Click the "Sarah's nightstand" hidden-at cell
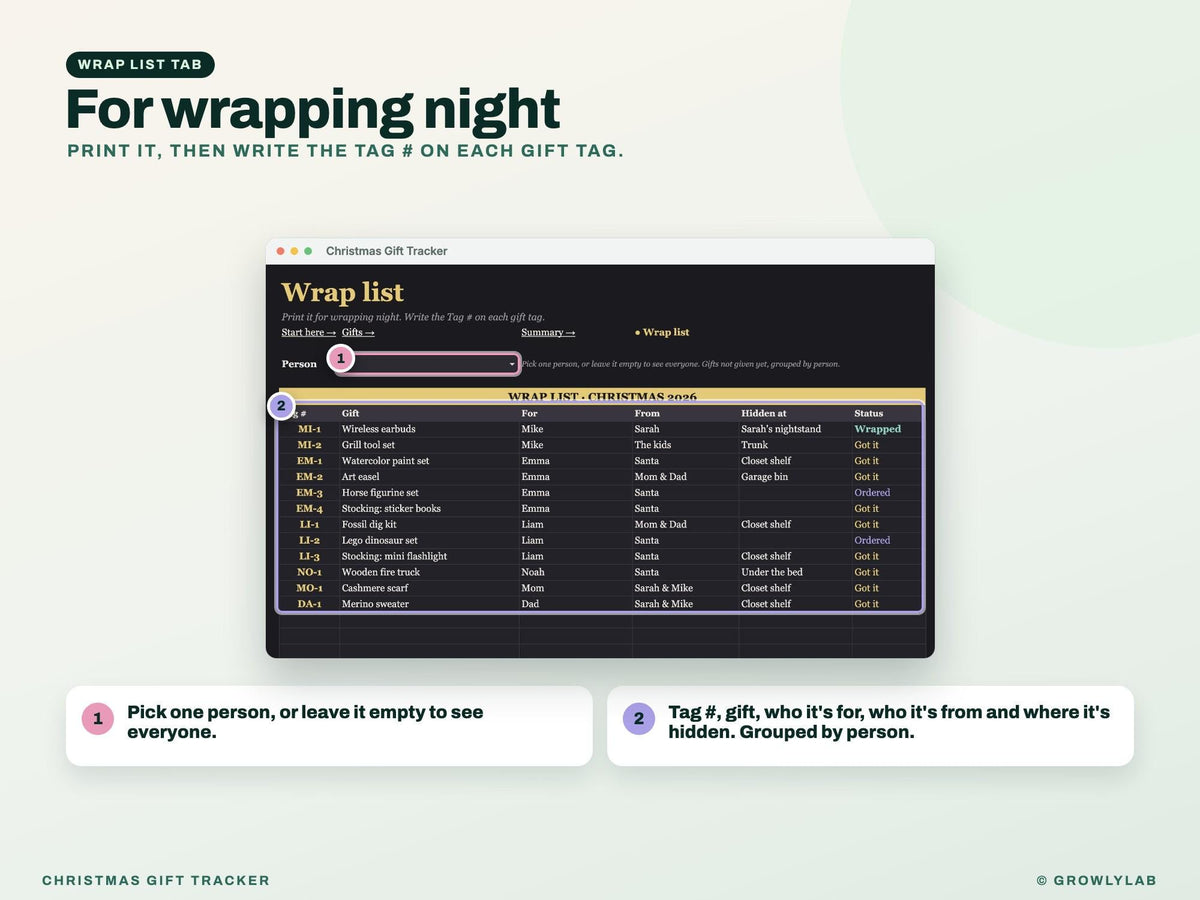The width and height of the screenshot is (1200, 900). [781, 429]
